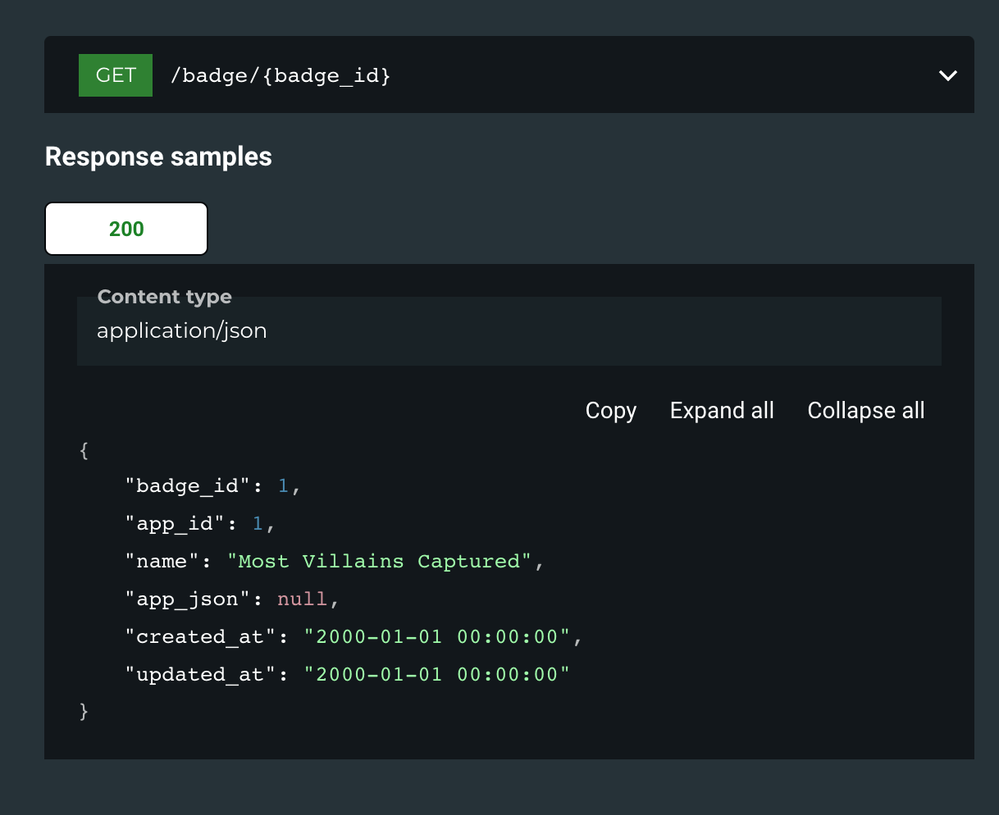Click the Response samples heading
The image size is (999, 815).
tap(158, 157)
